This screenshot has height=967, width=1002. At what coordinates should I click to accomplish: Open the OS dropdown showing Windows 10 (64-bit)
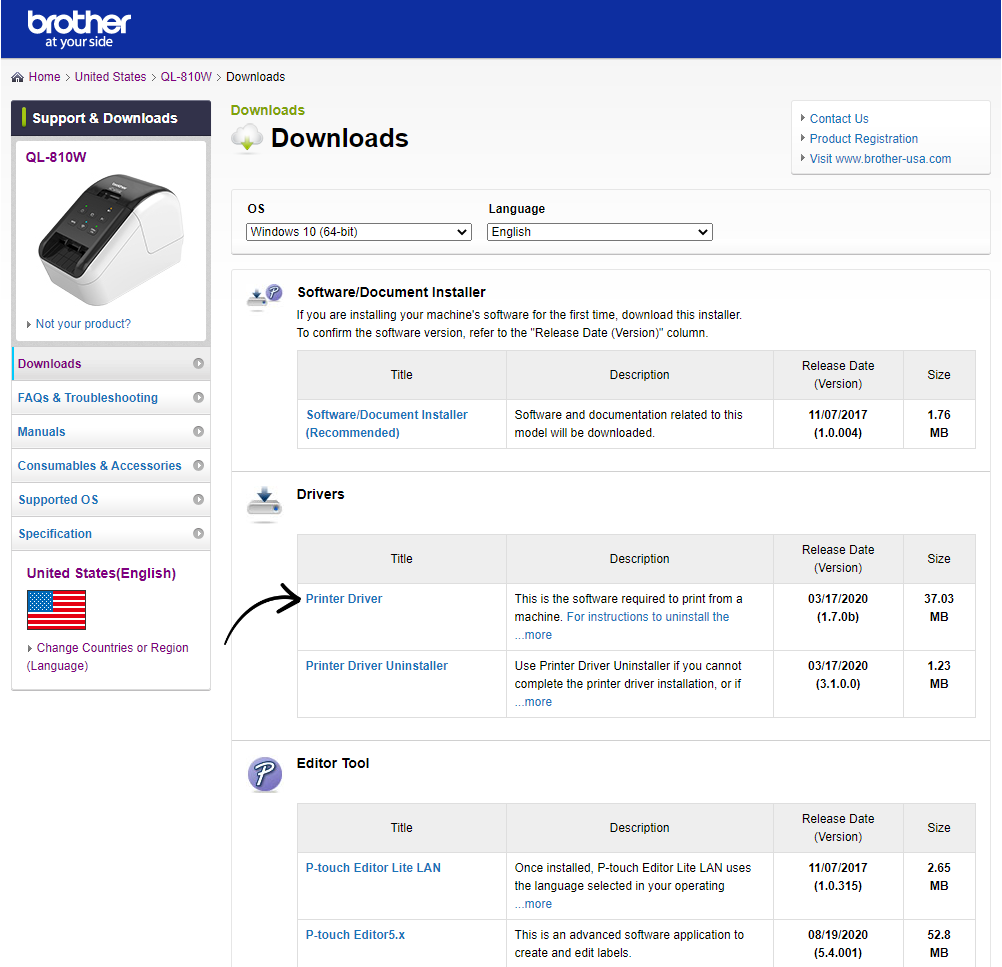click(358, 232)
